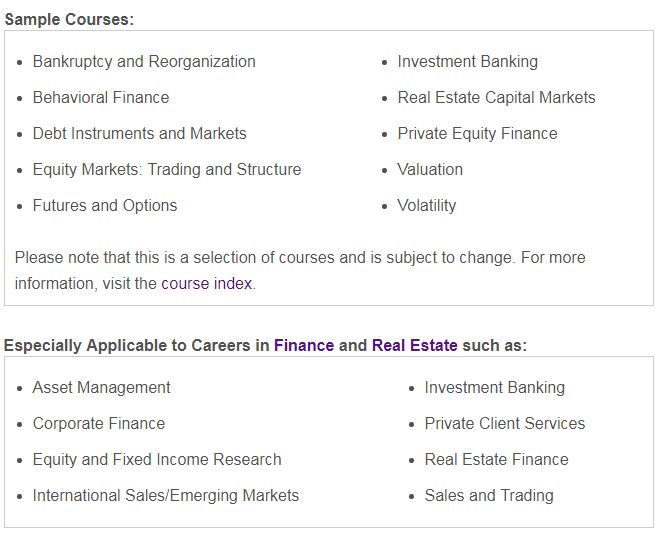Select Sales and Trading career item
661x534 pixels.
[x=489, y=496]
